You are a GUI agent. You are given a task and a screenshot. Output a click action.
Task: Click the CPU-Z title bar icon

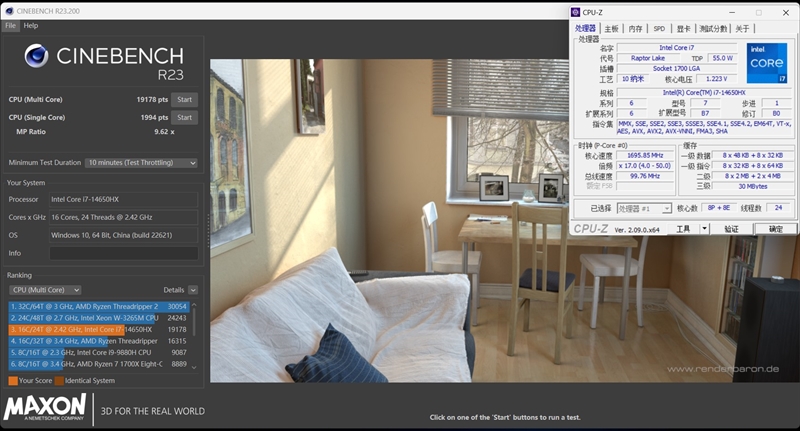tap(576, 12)
